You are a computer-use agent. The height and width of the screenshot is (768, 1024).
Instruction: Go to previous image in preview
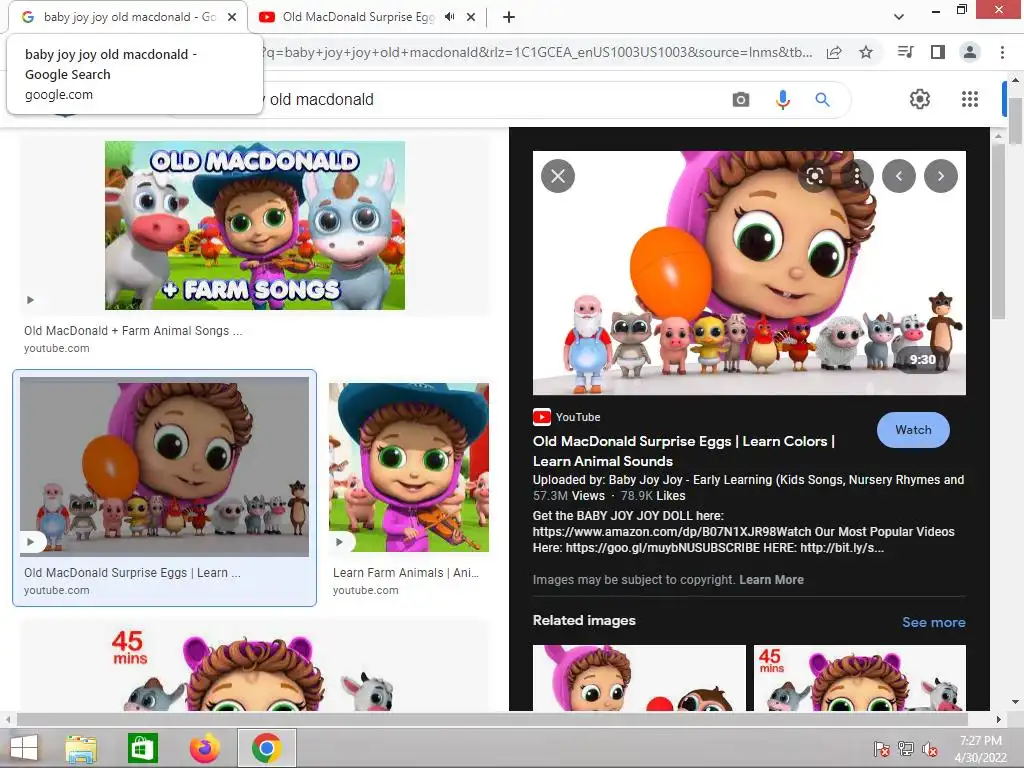pyautogui.click(x=899, y=176)
